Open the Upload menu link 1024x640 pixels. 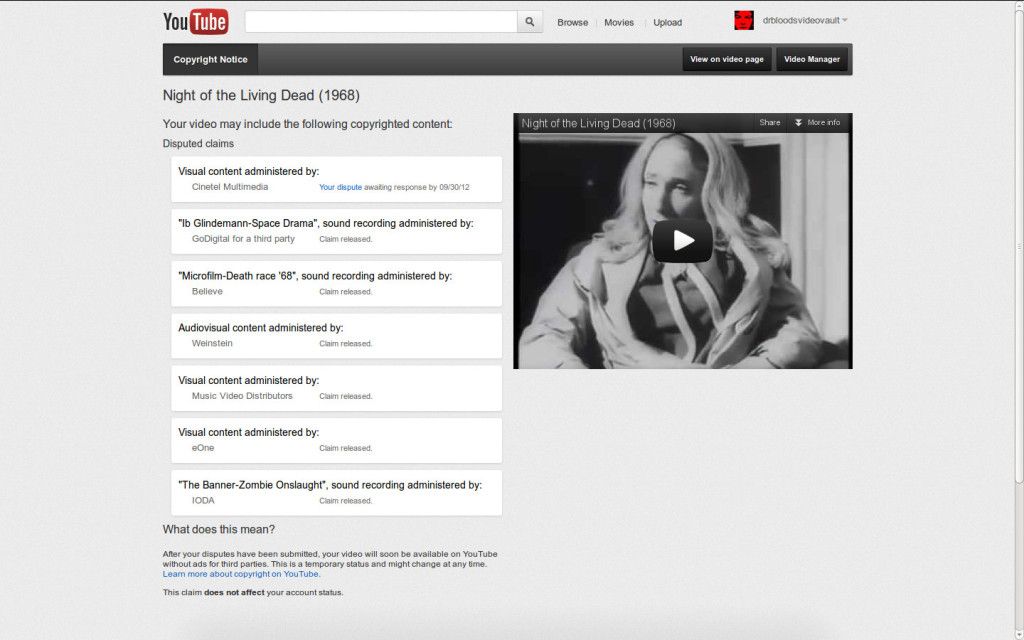click(x=667, y=22)
